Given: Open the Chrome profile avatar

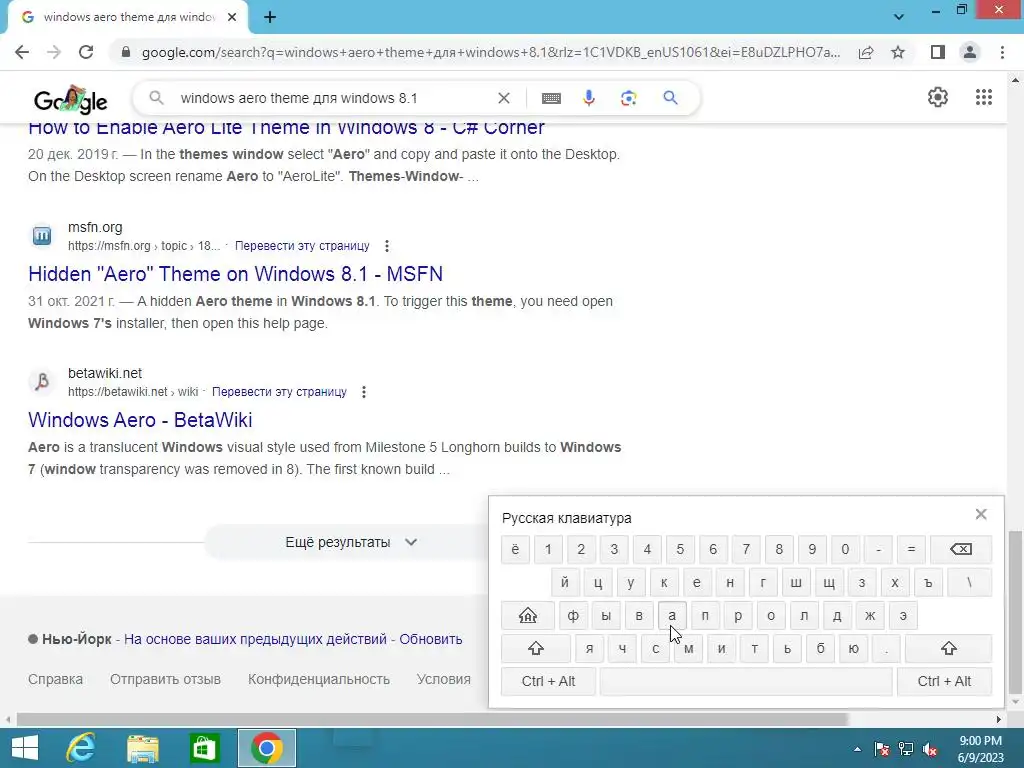Looking at the screenshot, I should tap(970, 52).
